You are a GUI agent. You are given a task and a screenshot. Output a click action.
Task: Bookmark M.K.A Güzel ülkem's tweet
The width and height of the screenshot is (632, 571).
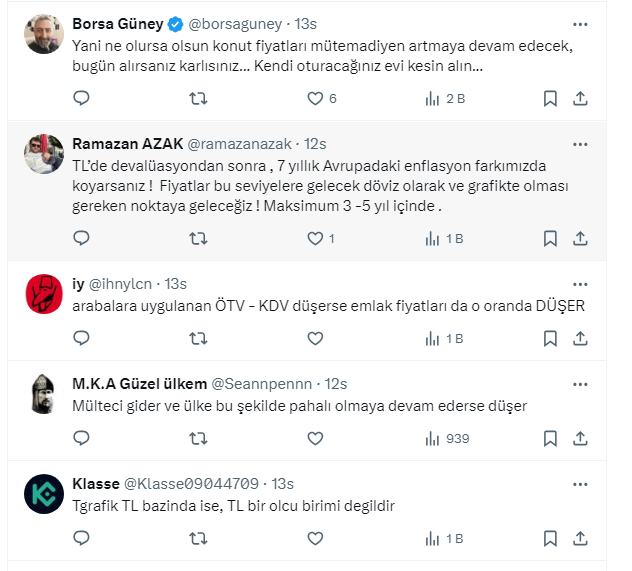pos(550,438)
